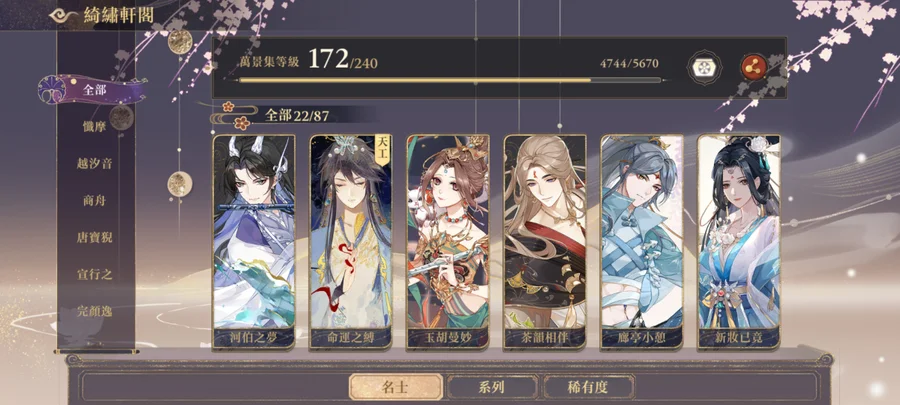Select 商舟 from the sidebar
Screen dimensions: 900x405
pos(94,201)
